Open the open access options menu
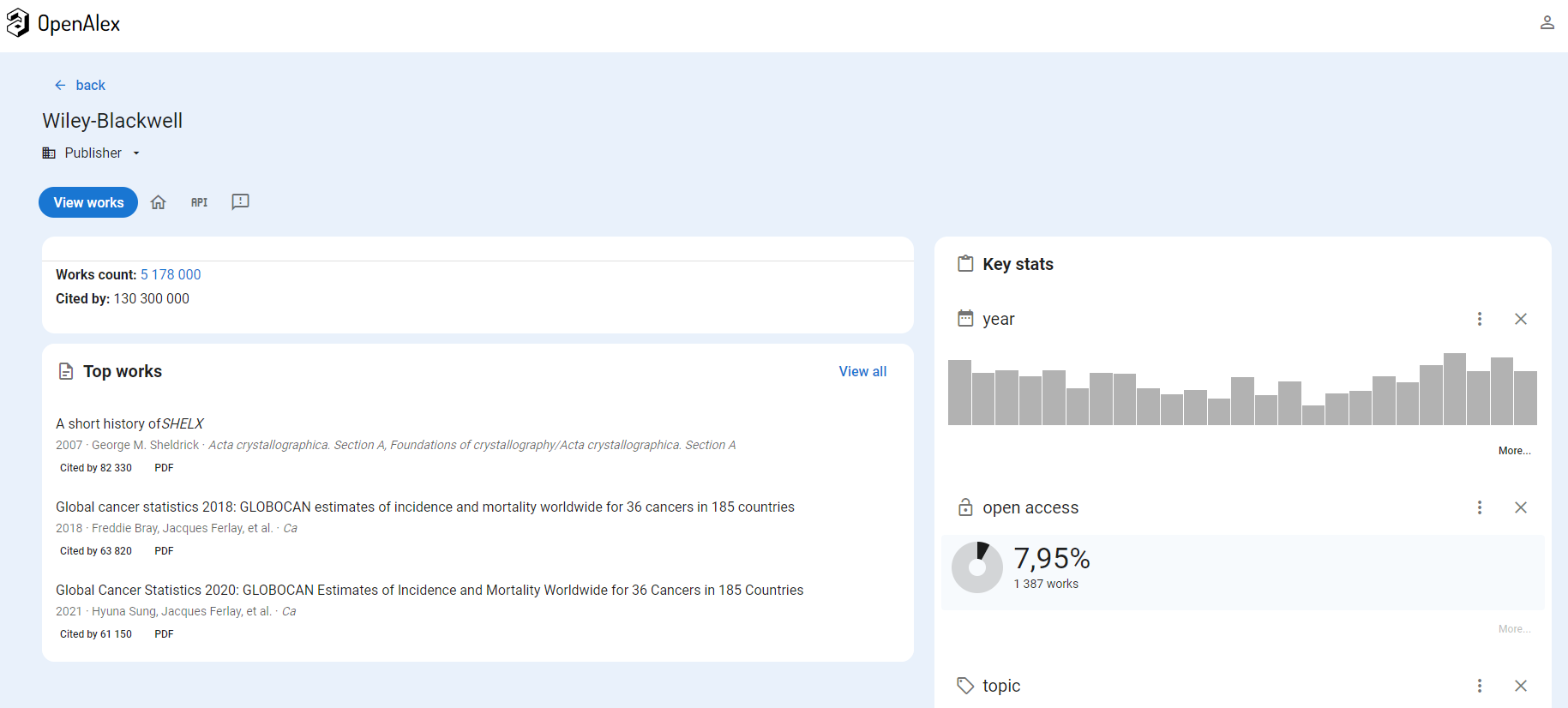This screenshot has width=1568, height=708. coord(1480,507)
